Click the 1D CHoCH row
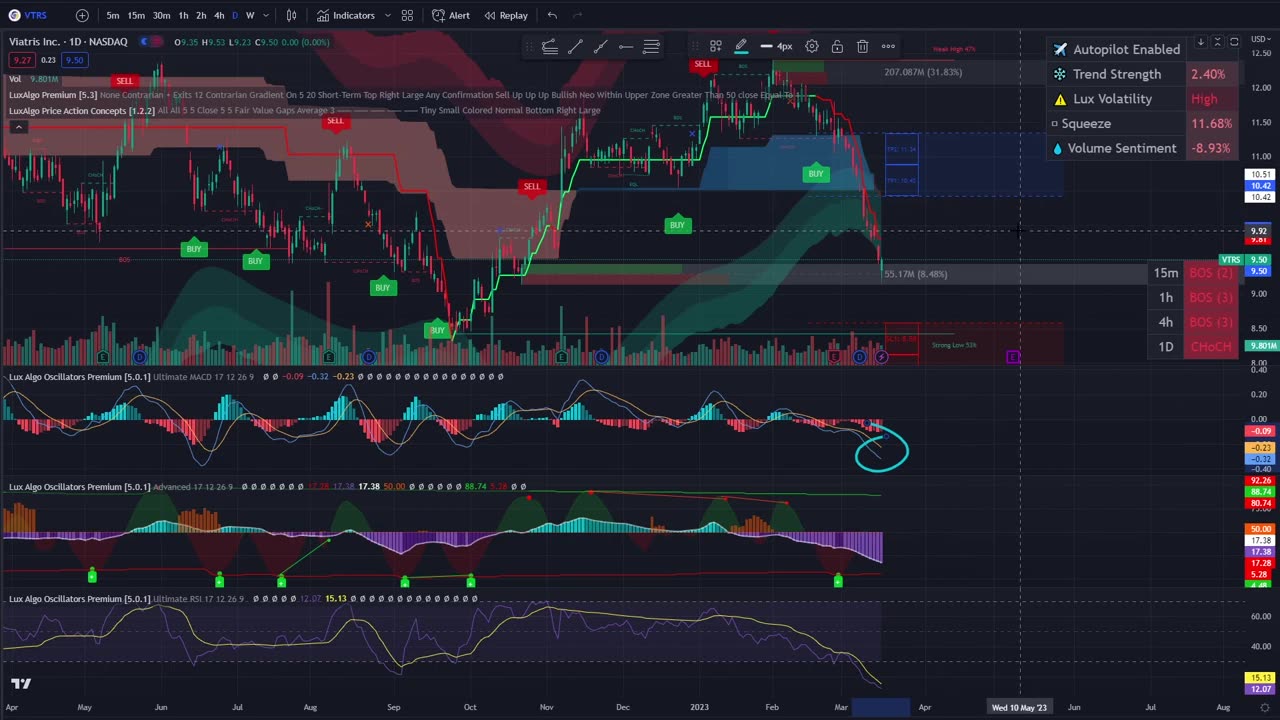This screenshot has height=720, width=1280. tap(1195, 347)
